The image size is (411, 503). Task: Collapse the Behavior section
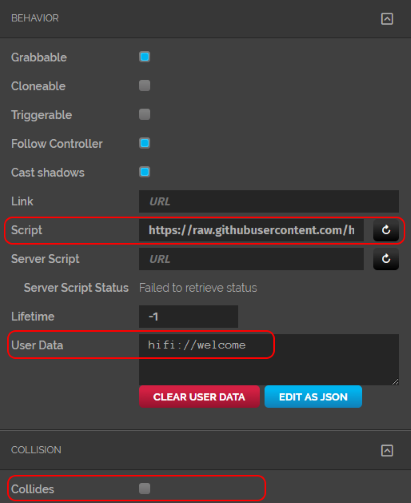click(387, 19)
